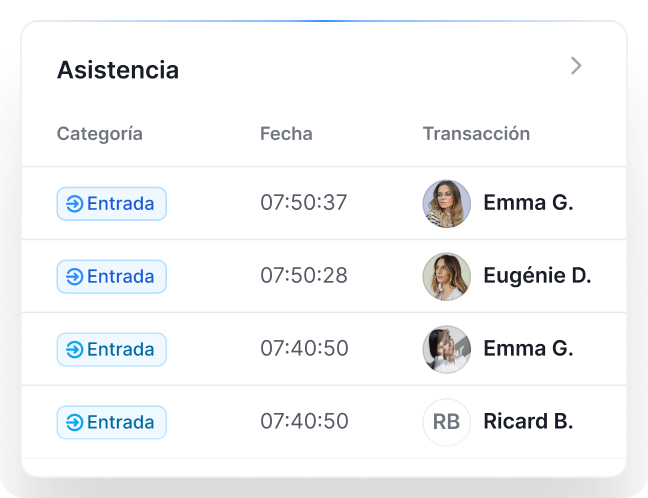This screenshot has height=498, width=648.
Task: Click the Entrada arrow icon in third row
Action: 75,350
